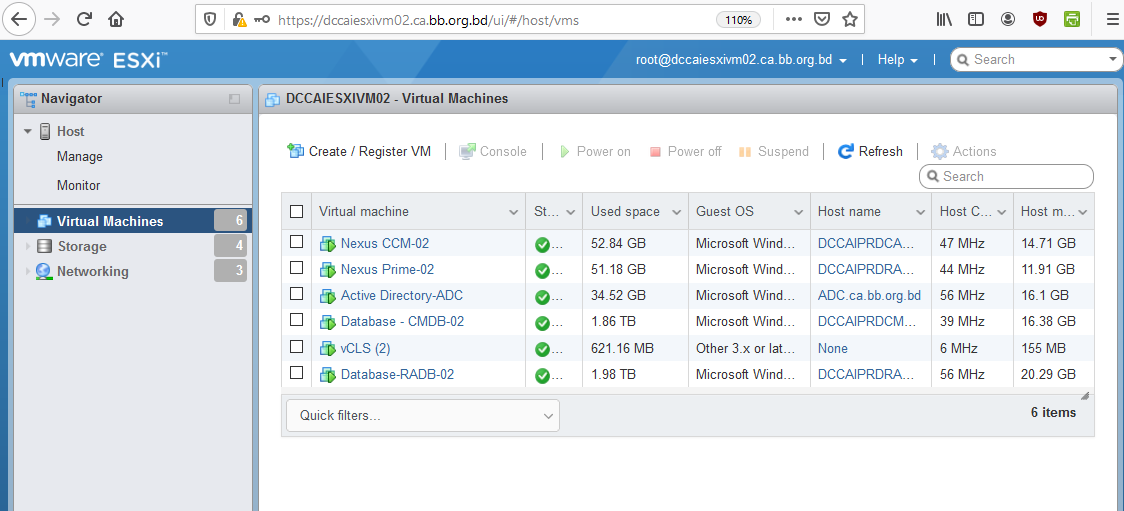This screenshot has height=511, width=1124.
Task: Open the page actions three-dot menu
Action: pos(794,20)
